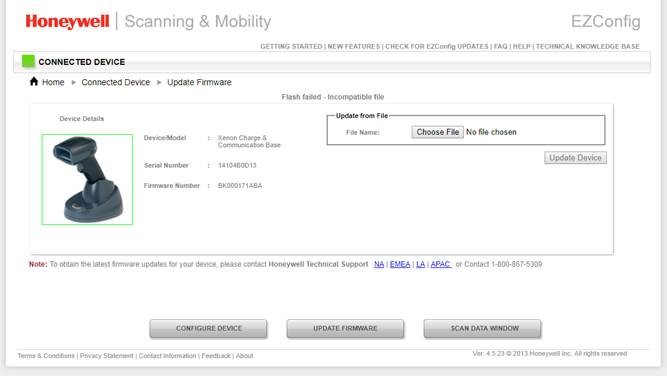The image size is (667, 376).
Task: Open NA technical support link
Action: (x=379, y=264)
